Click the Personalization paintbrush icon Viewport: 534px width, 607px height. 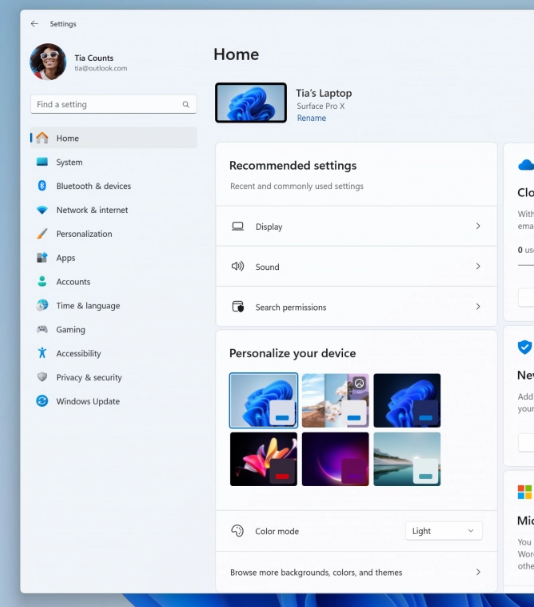click(42, 233)
